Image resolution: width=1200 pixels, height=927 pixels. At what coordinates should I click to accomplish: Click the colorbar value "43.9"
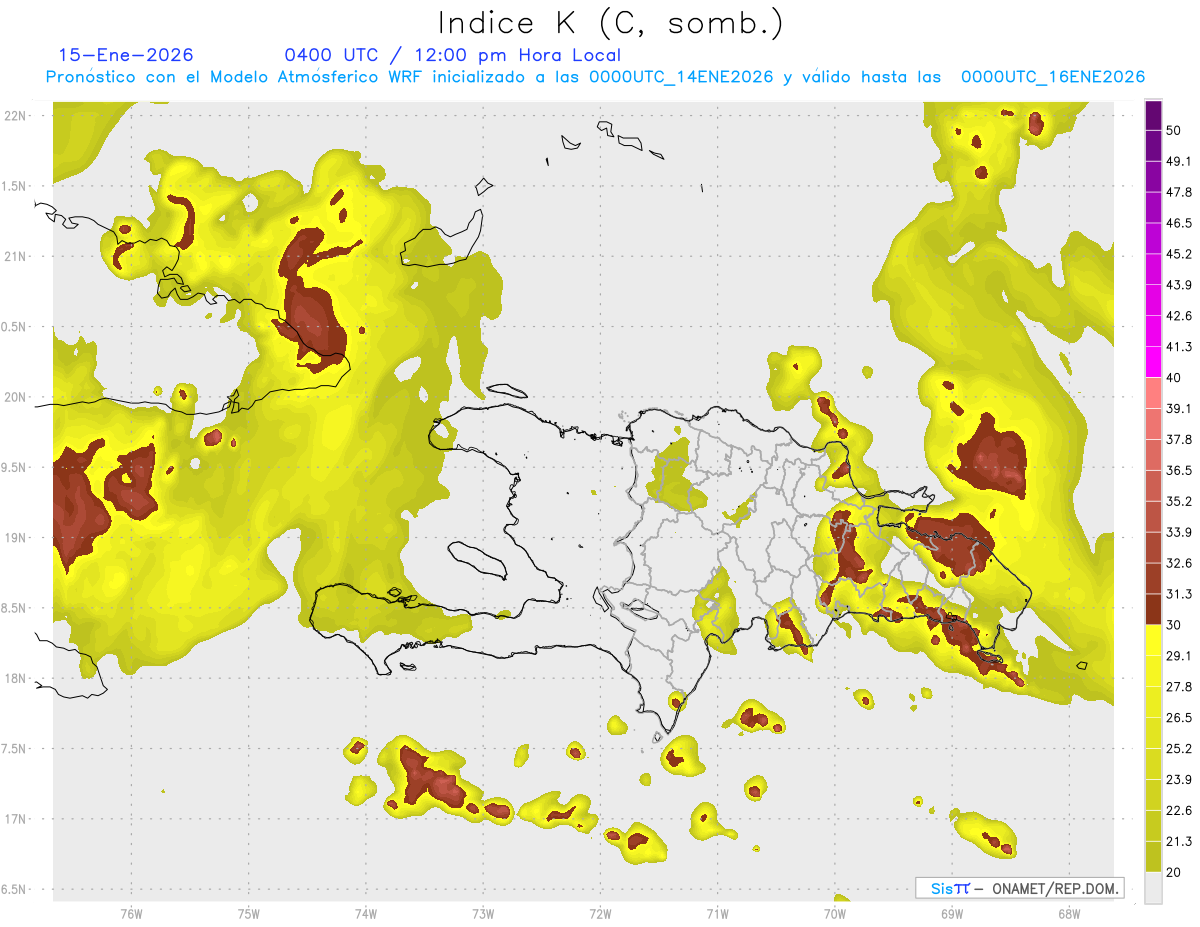[x=1179, y=285]
